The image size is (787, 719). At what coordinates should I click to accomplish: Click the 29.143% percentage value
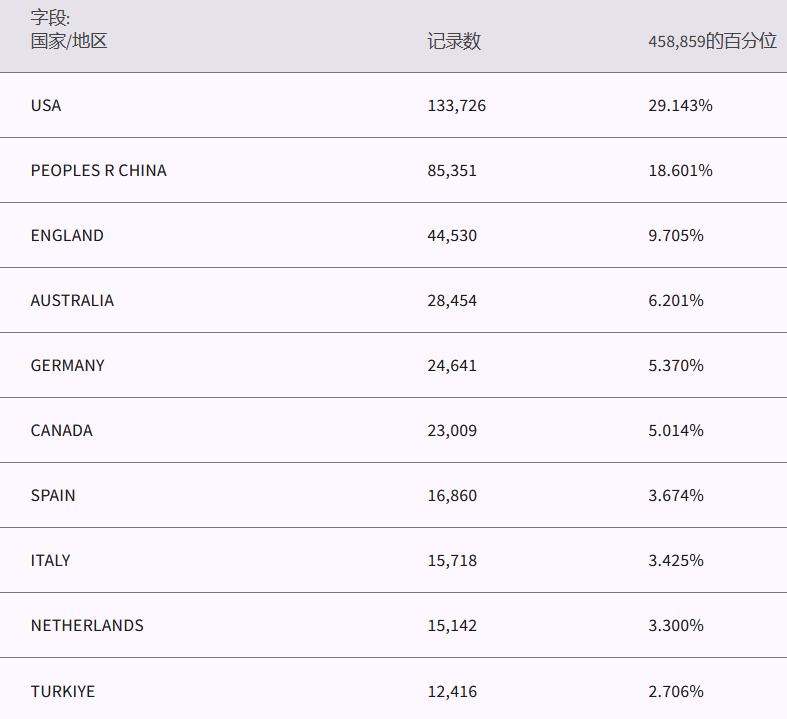(x=680, y=105)
